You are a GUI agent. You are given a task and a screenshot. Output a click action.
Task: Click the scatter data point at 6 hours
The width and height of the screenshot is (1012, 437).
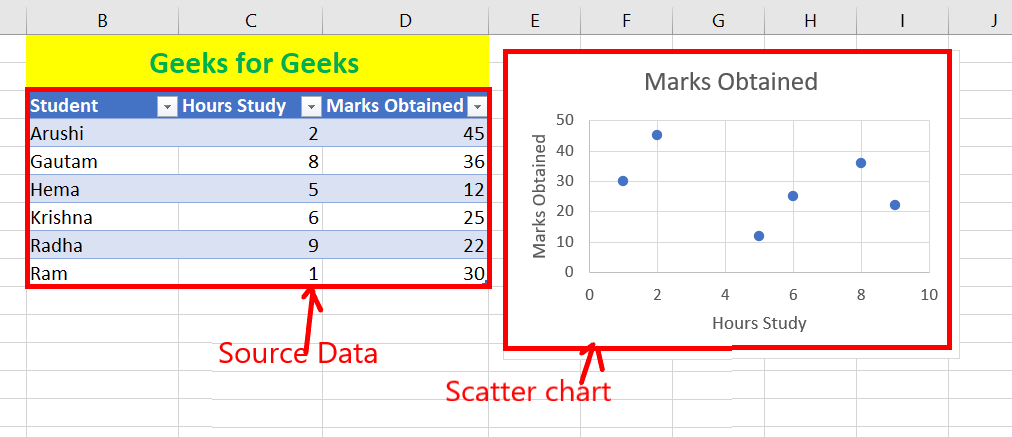[793, 196]
